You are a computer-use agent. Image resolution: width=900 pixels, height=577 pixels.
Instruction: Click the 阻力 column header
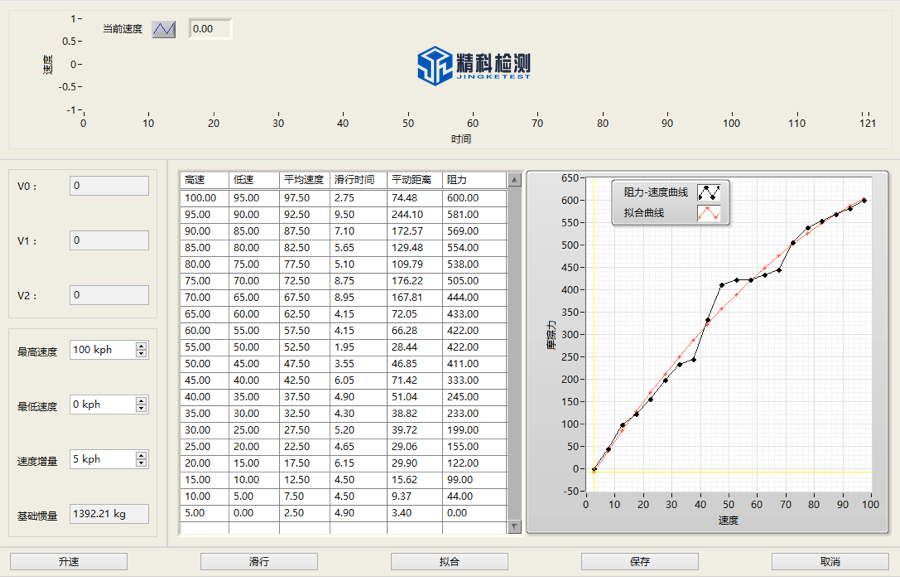click(473, 180)
